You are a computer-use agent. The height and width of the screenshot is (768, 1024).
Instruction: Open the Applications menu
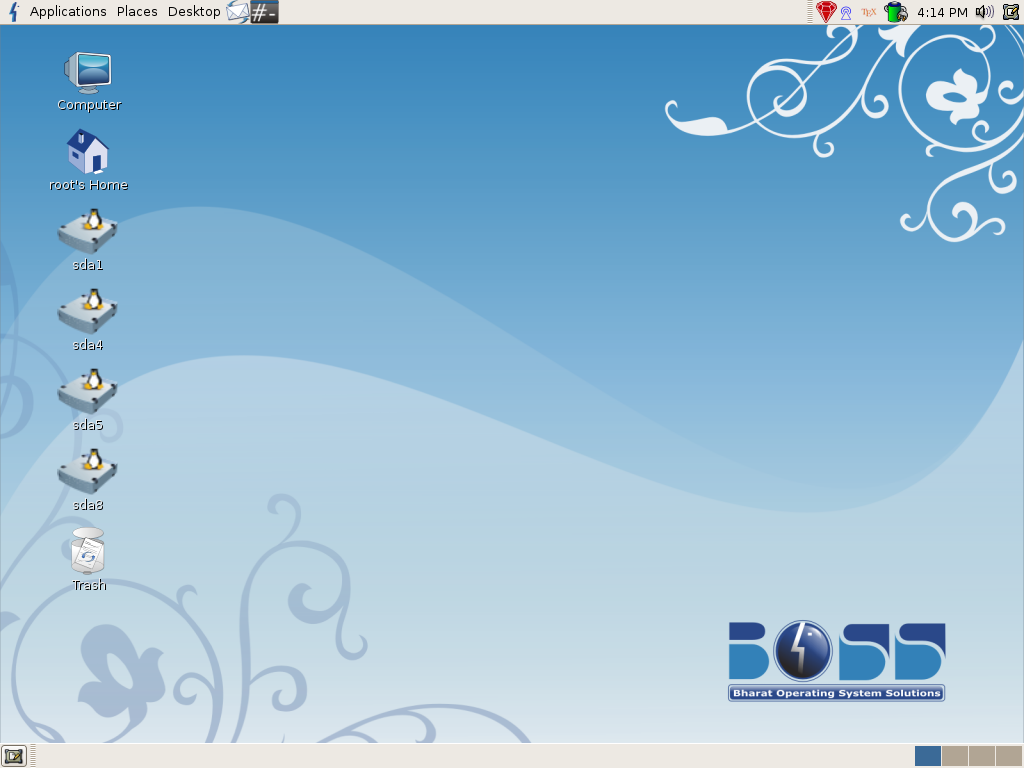click(x=67, y=12)
